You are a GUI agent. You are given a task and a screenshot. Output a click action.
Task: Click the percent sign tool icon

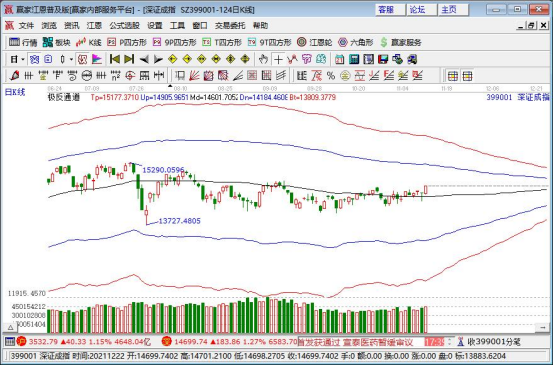pos(331,75)
